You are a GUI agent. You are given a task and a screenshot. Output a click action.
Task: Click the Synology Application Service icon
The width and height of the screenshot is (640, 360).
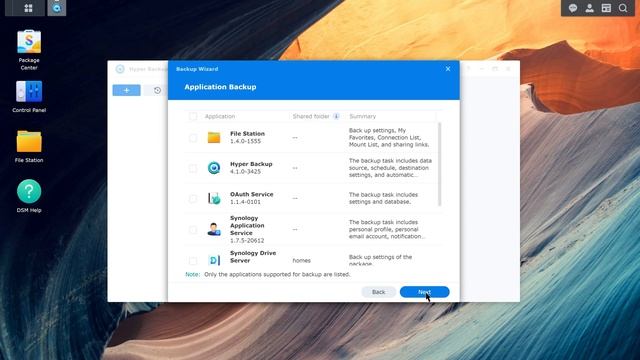coord(214,229)
